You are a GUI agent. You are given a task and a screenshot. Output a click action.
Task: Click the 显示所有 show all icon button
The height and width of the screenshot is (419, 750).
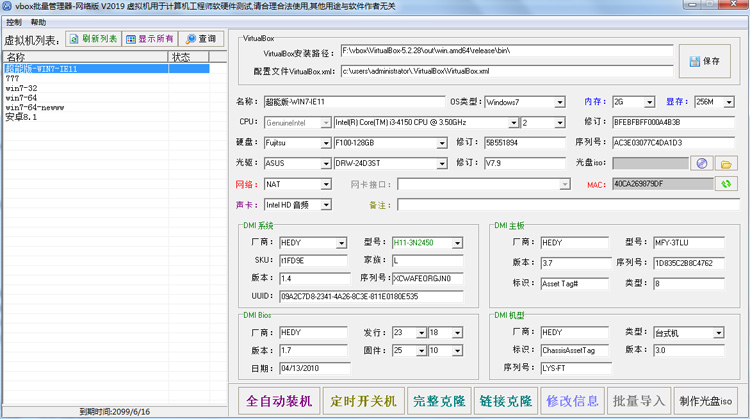tap(150, 39)
